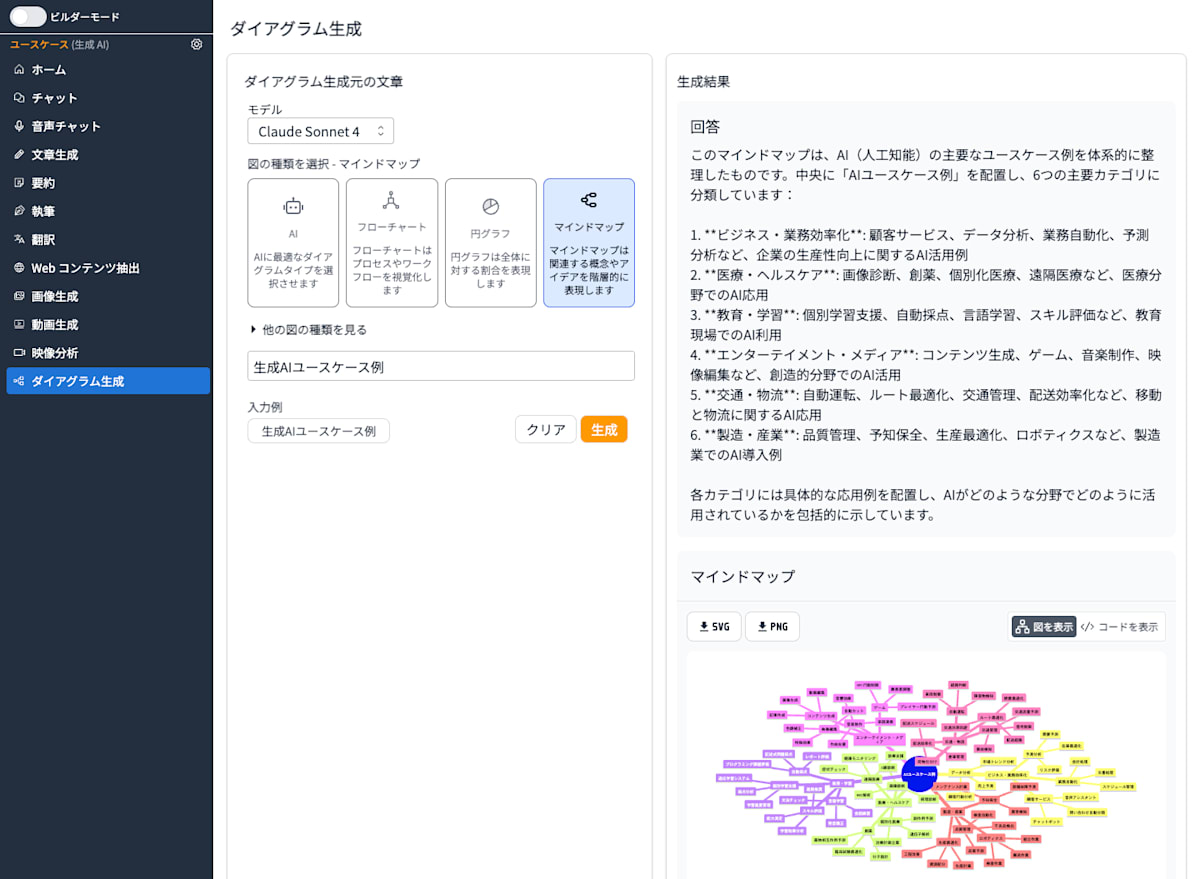This screenshot has width=1200, height=879.
Task: Open 音声チャット menu item
Action: (x=108, y=126)
